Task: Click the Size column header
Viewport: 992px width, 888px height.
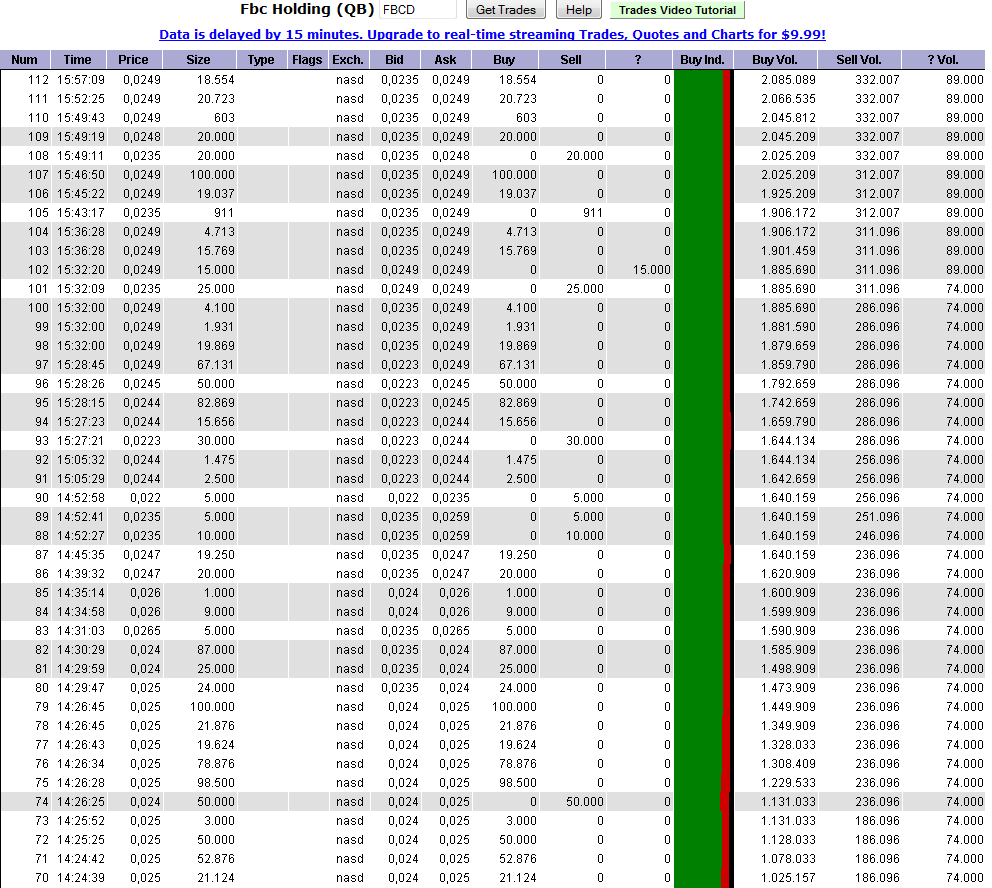Action: point(199,59)
